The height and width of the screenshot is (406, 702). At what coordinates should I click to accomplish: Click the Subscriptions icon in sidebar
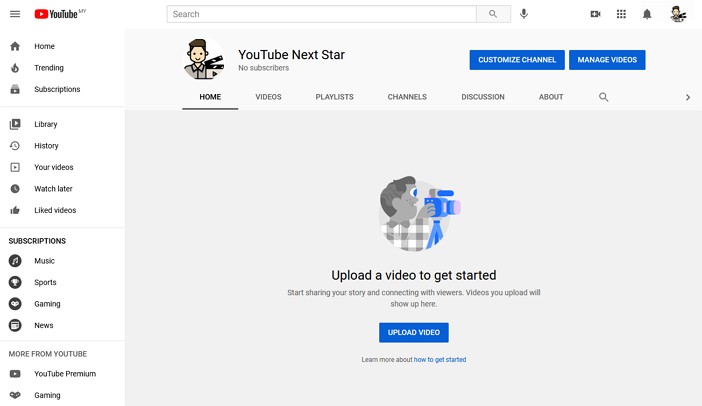[15, 89]
